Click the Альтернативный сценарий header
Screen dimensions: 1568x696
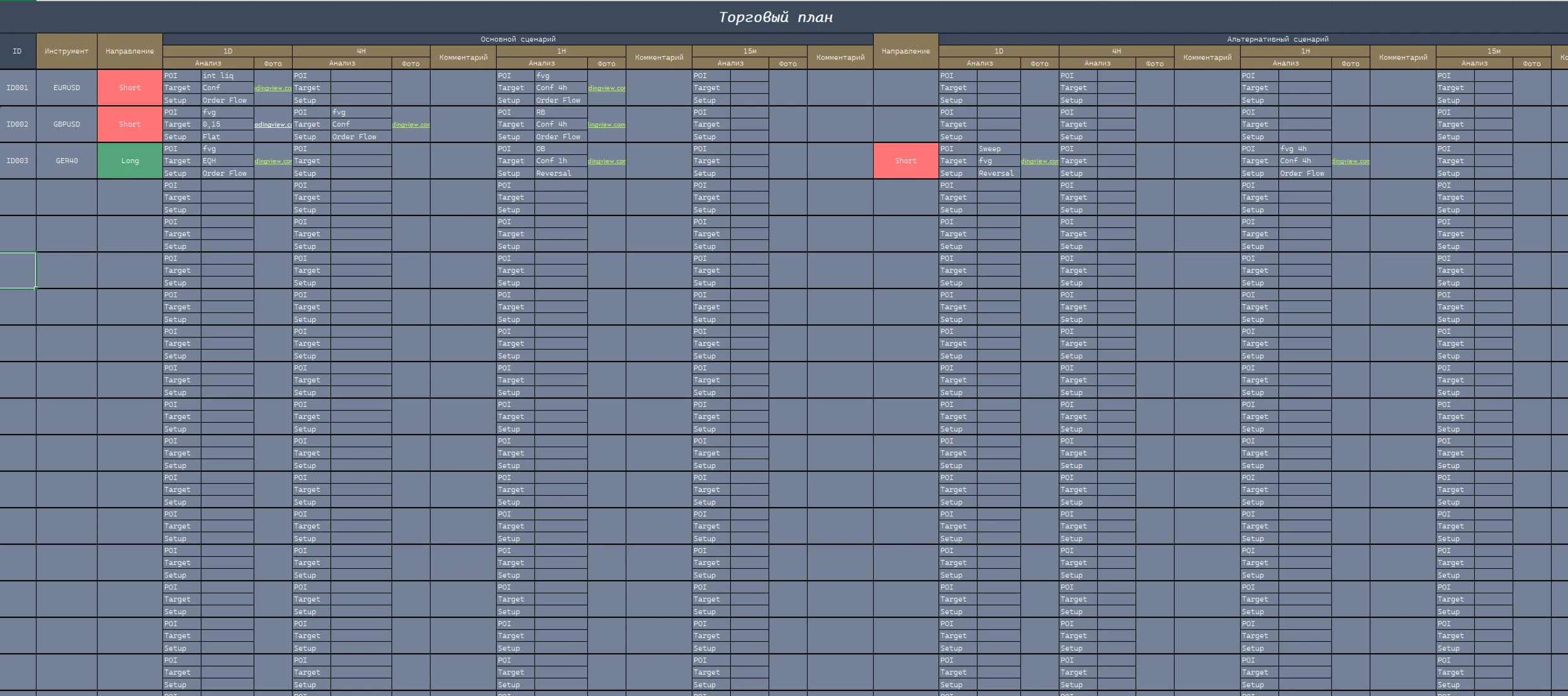[1277, 39]
